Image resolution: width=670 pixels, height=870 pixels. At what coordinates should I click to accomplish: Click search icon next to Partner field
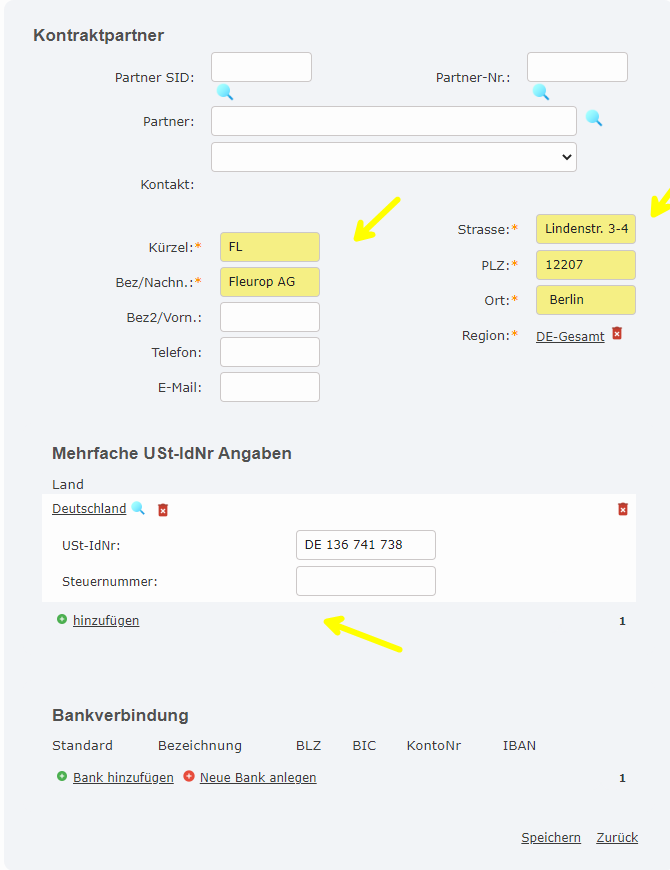594,118
